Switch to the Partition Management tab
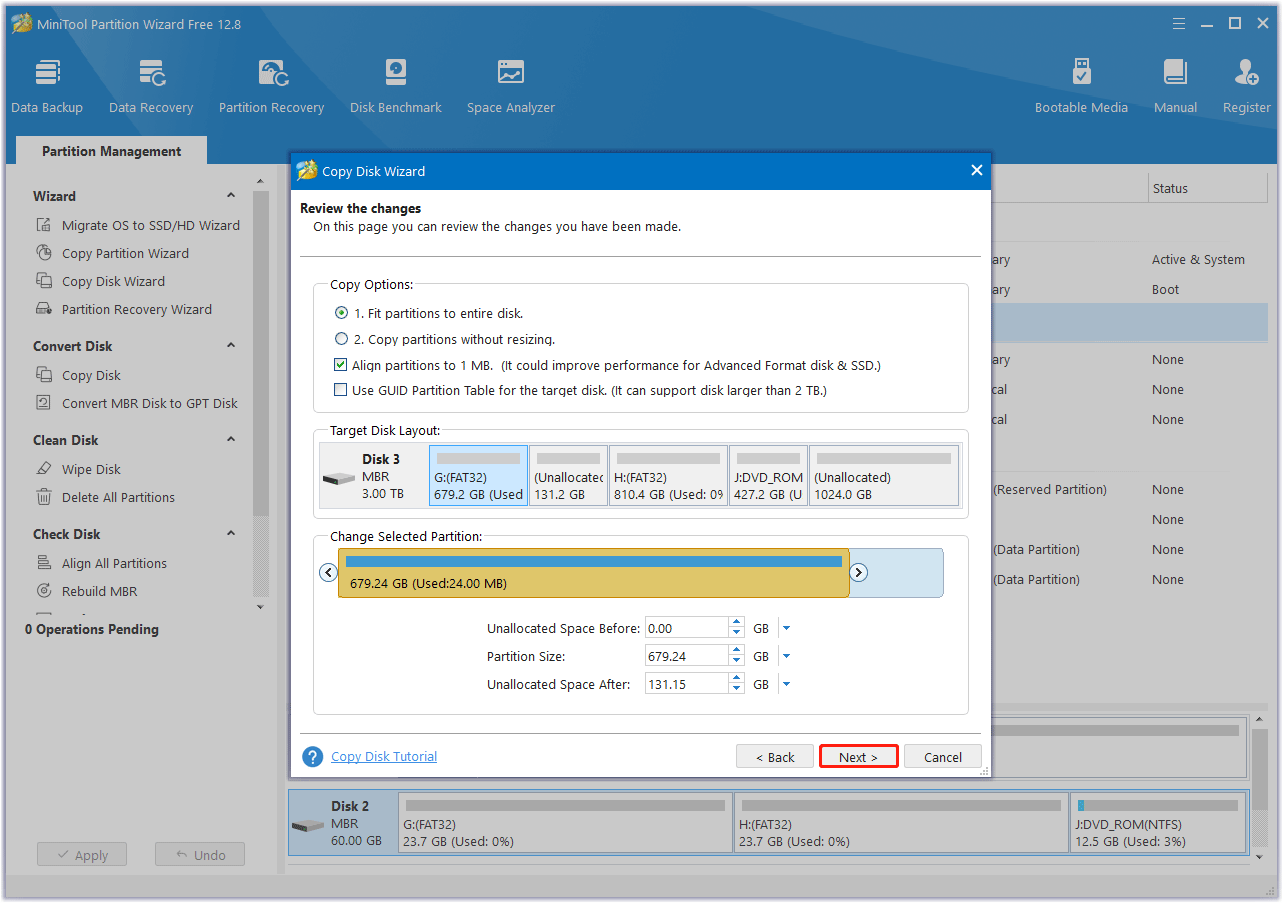 (110, 150)
